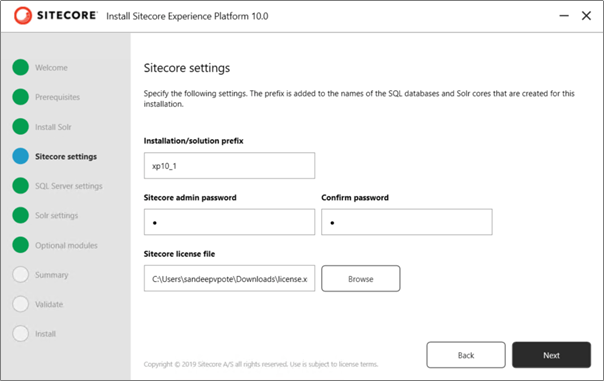The height and width of the screenshot is (381, 604).
Task: Open the Solr settings step label
Action: (x=57, y=215)
